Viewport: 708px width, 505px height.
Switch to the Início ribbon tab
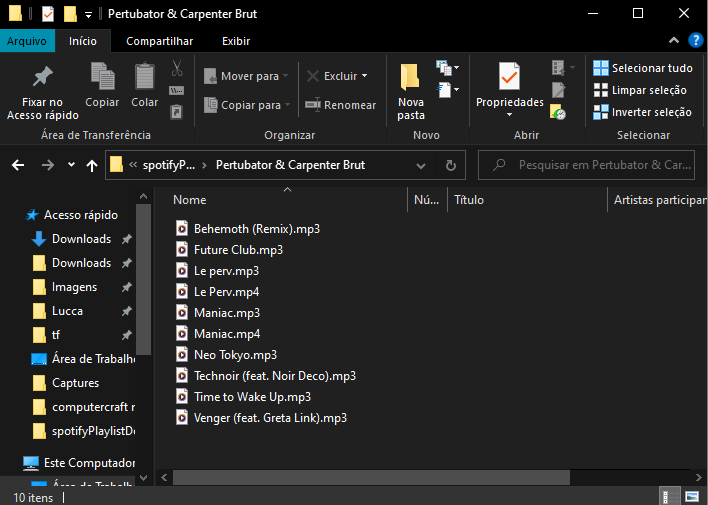point(83,41)
